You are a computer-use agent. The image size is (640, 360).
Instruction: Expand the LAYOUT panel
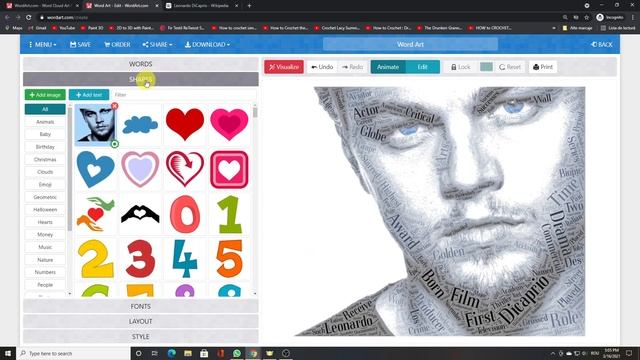coord(140,321)
